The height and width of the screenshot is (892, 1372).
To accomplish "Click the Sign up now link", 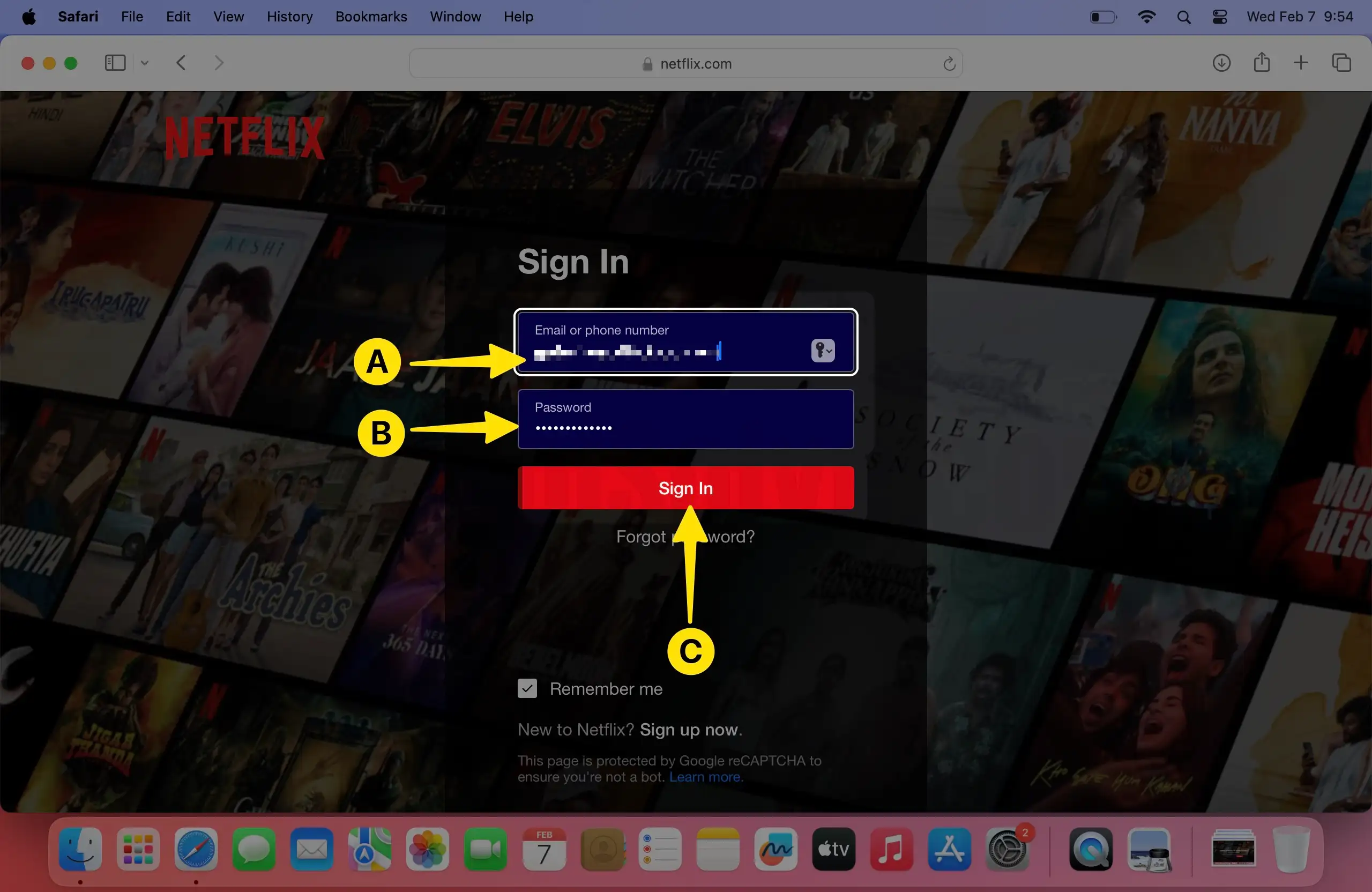I will coord(689,730).
